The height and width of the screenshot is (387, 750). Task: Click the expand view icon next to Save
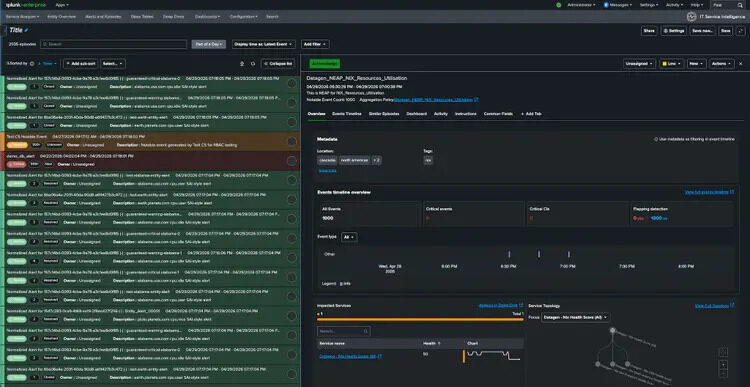[740, 31]
